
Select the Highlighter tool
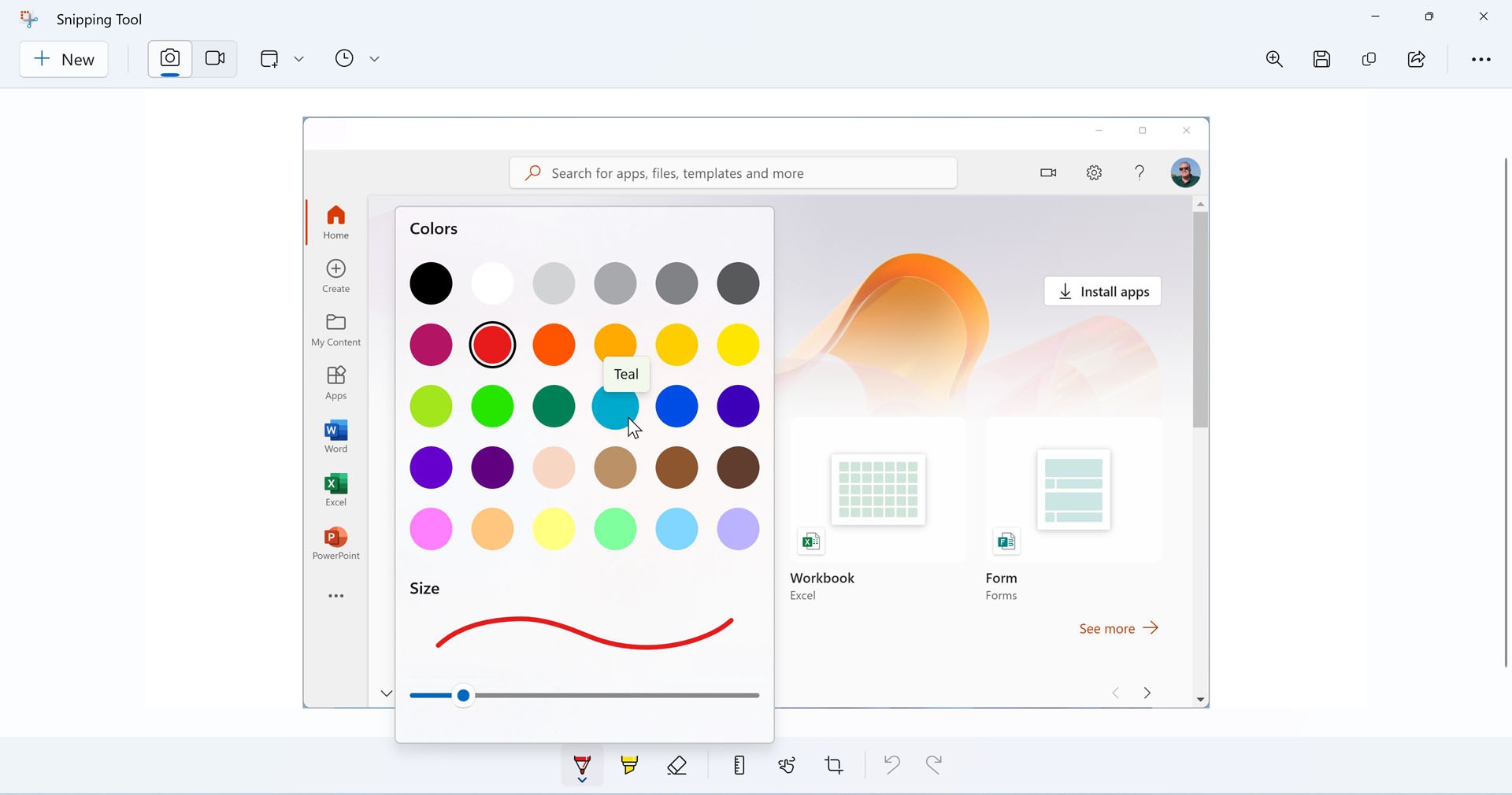(x=629, y=765)
